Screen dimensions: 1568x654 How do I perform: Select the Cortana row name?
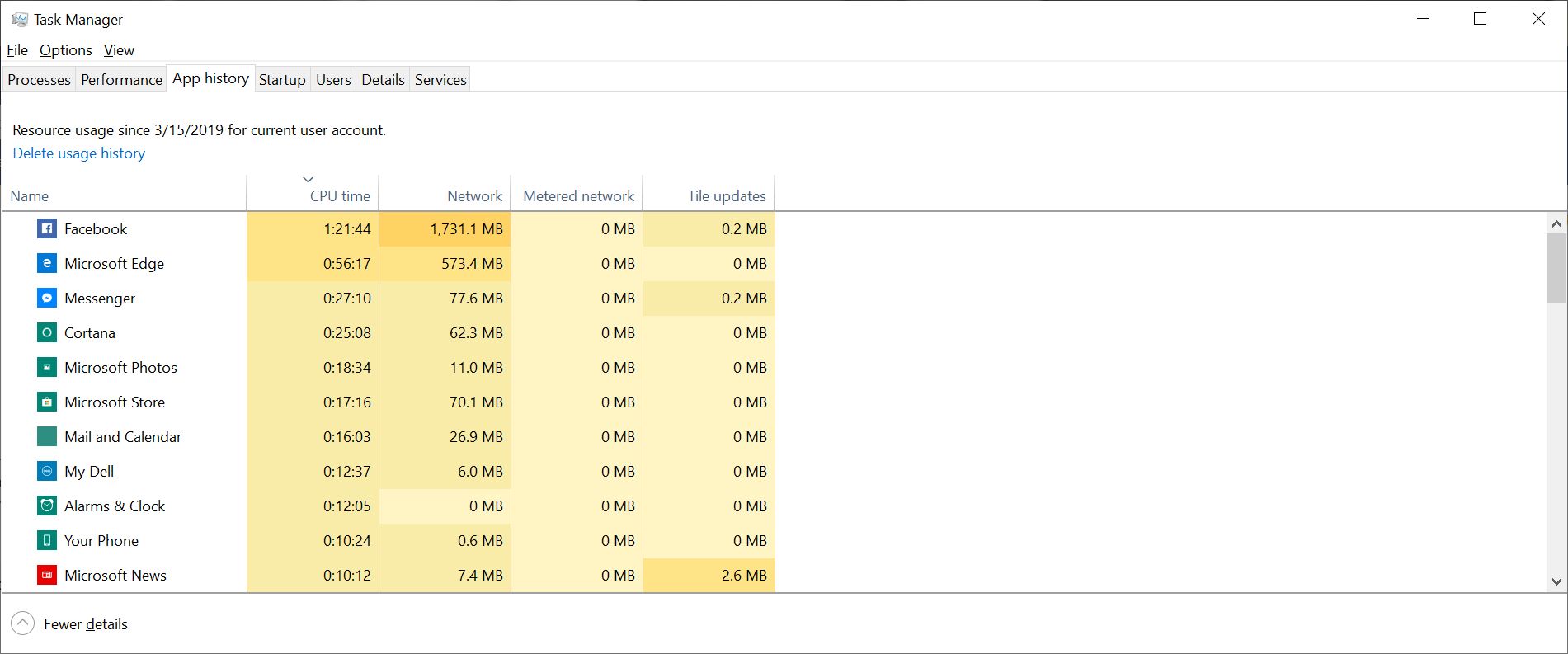(x=90, y=333)
